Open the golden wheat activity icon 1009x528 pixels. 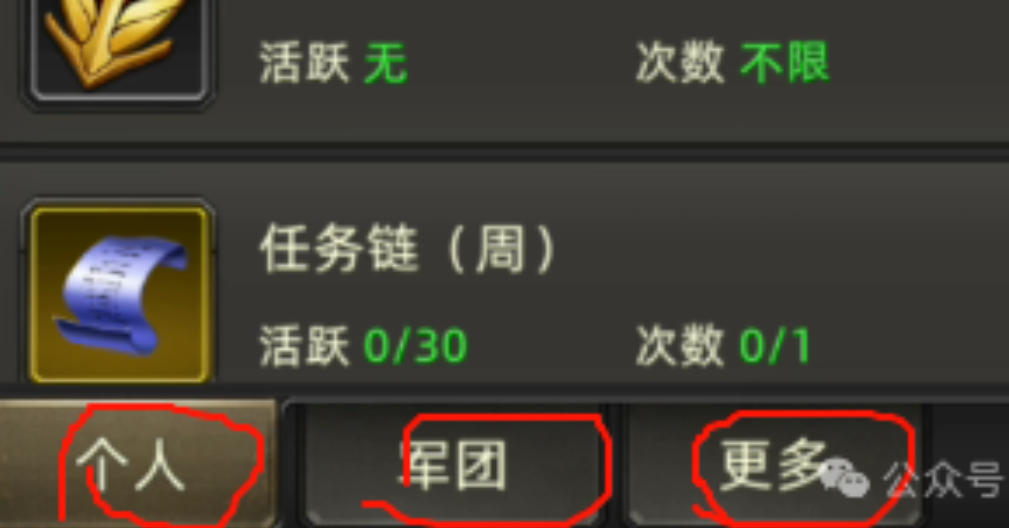(x=120, y=50)
